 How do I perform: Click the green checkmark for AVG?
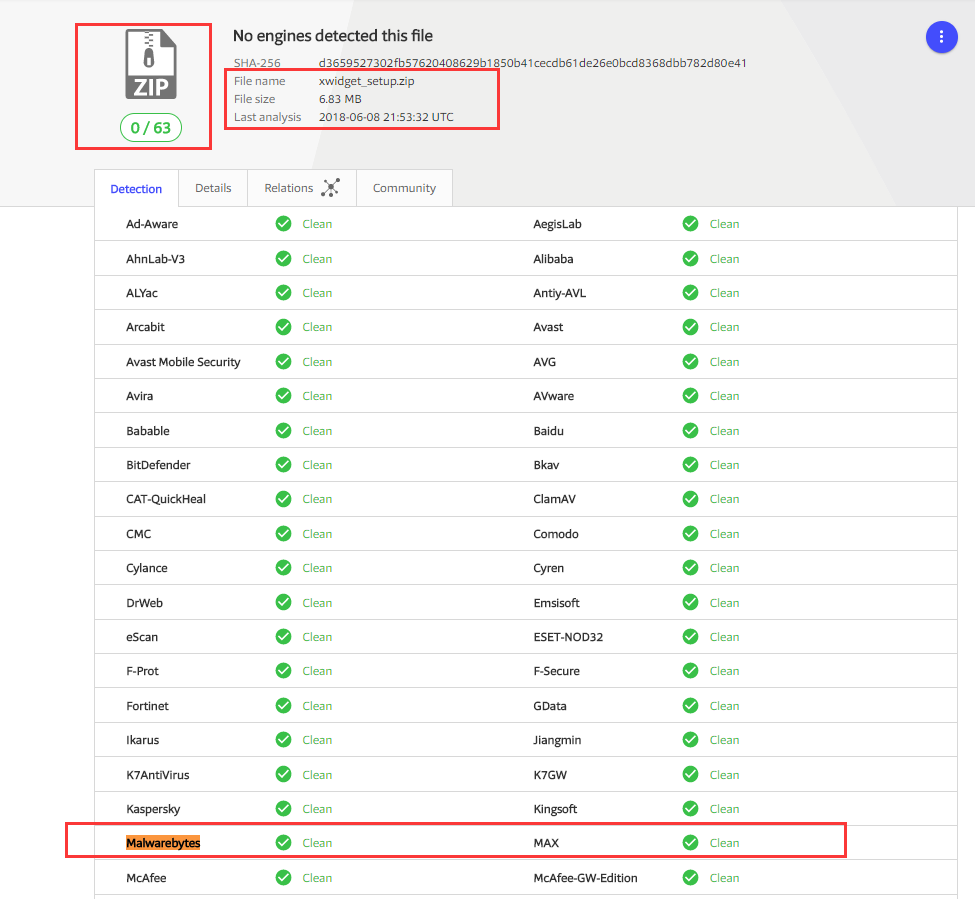tap(690, 362)
